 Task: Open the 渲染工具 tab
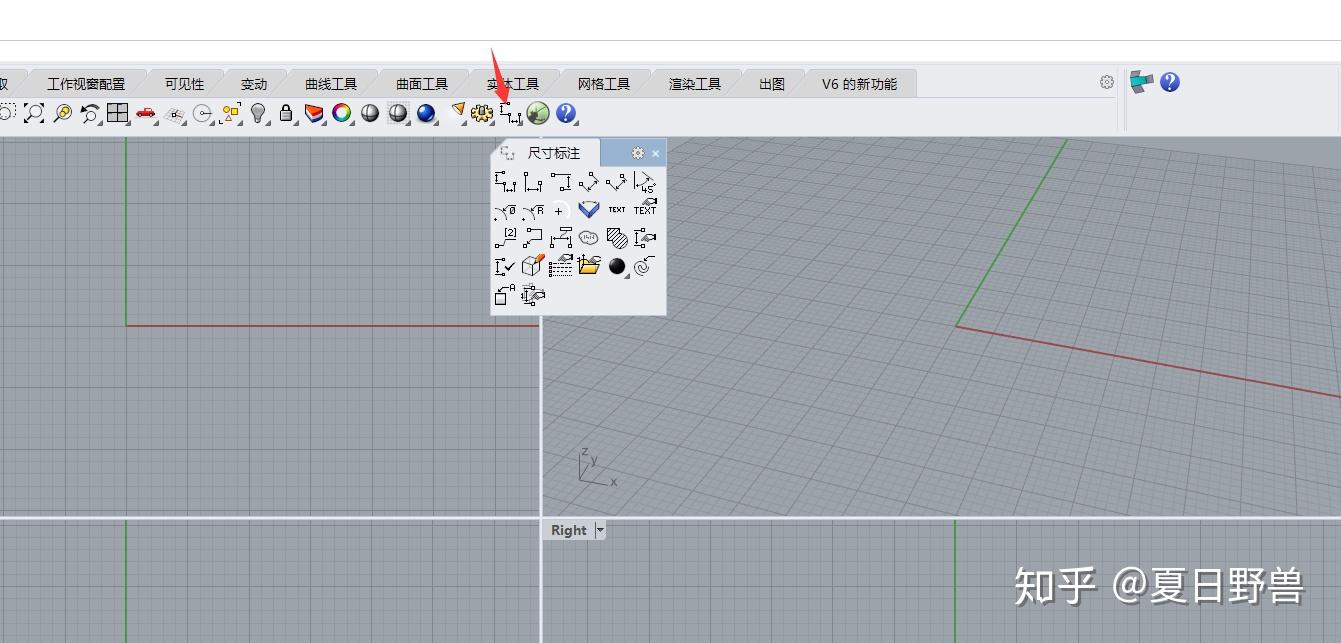pos(695,84)
